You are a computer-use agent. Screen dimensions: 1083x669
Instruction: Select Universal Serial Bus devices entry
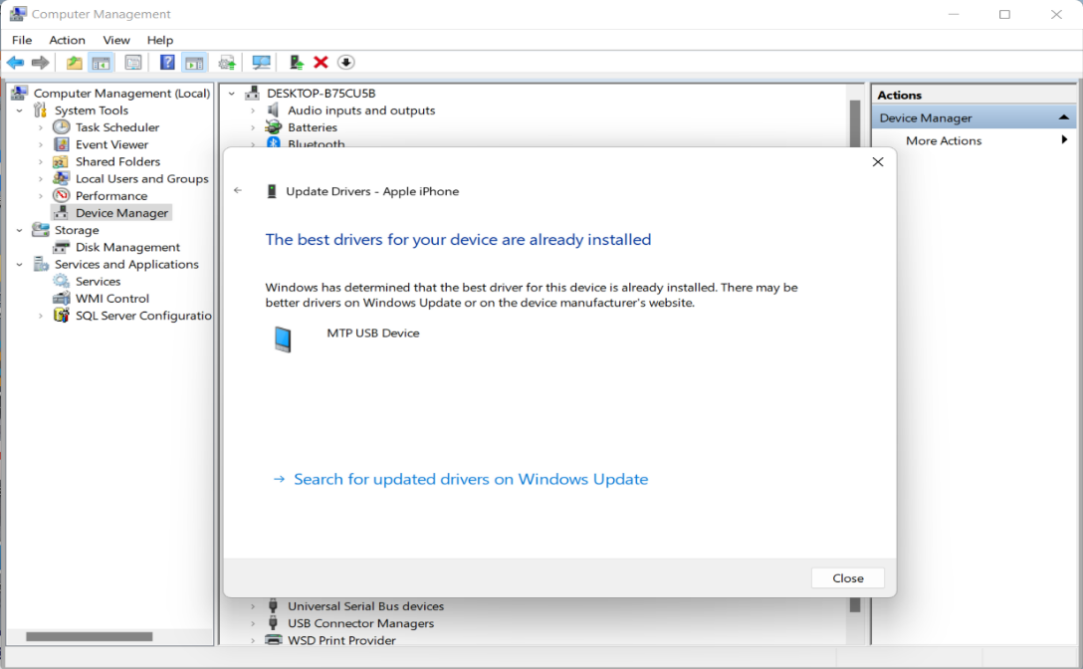click(365, 606)
